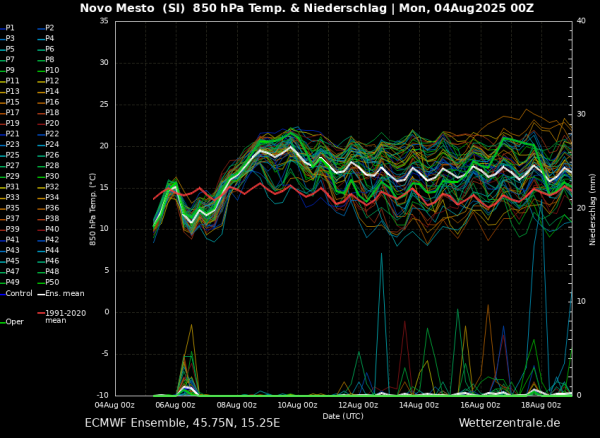600x438 pixels.
Task: Click the P13 legend label
Action: pos(12,91)
